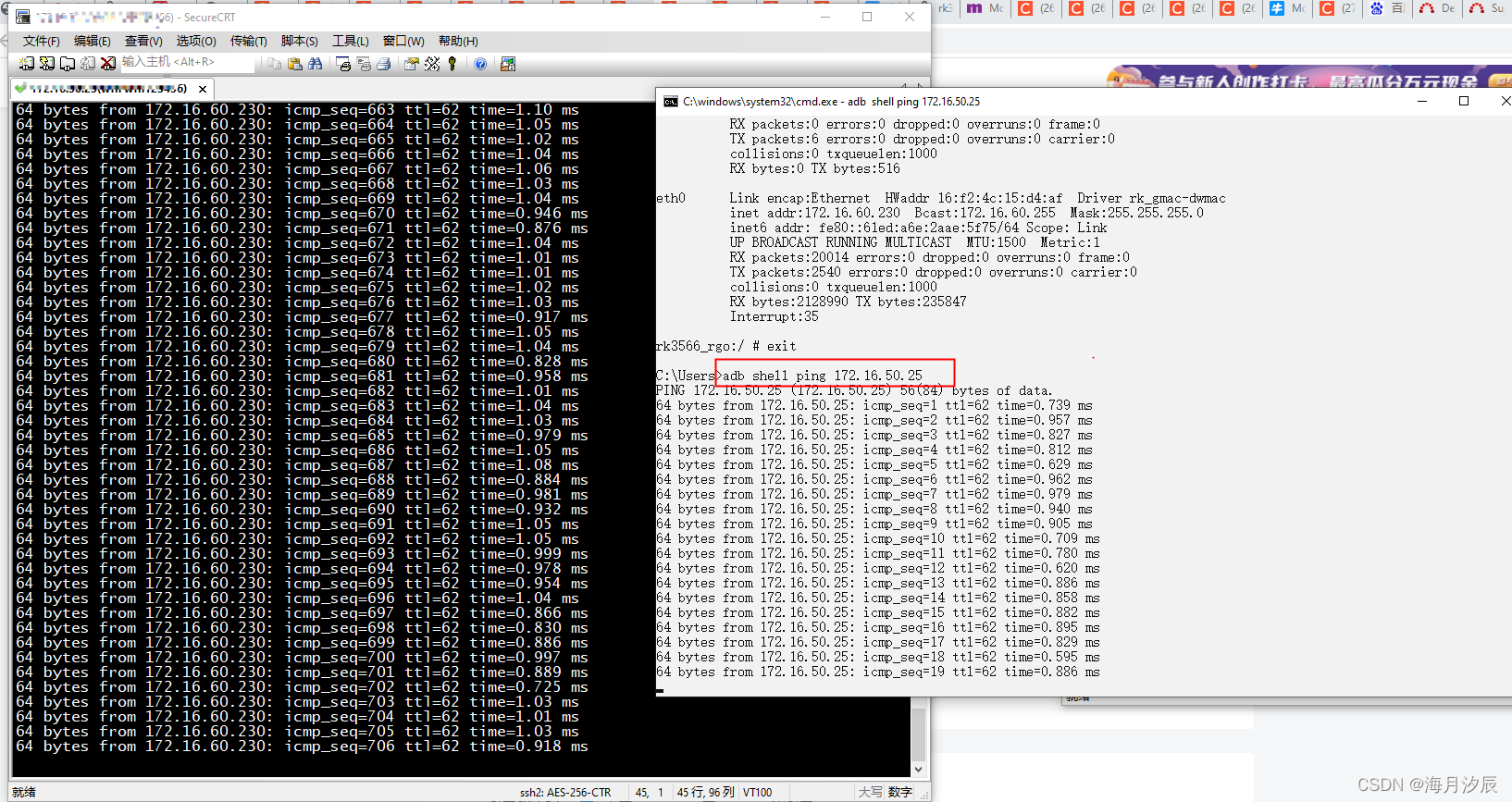
Task: Click SecureCRT title bar application icon
Action: coord(23,17)
